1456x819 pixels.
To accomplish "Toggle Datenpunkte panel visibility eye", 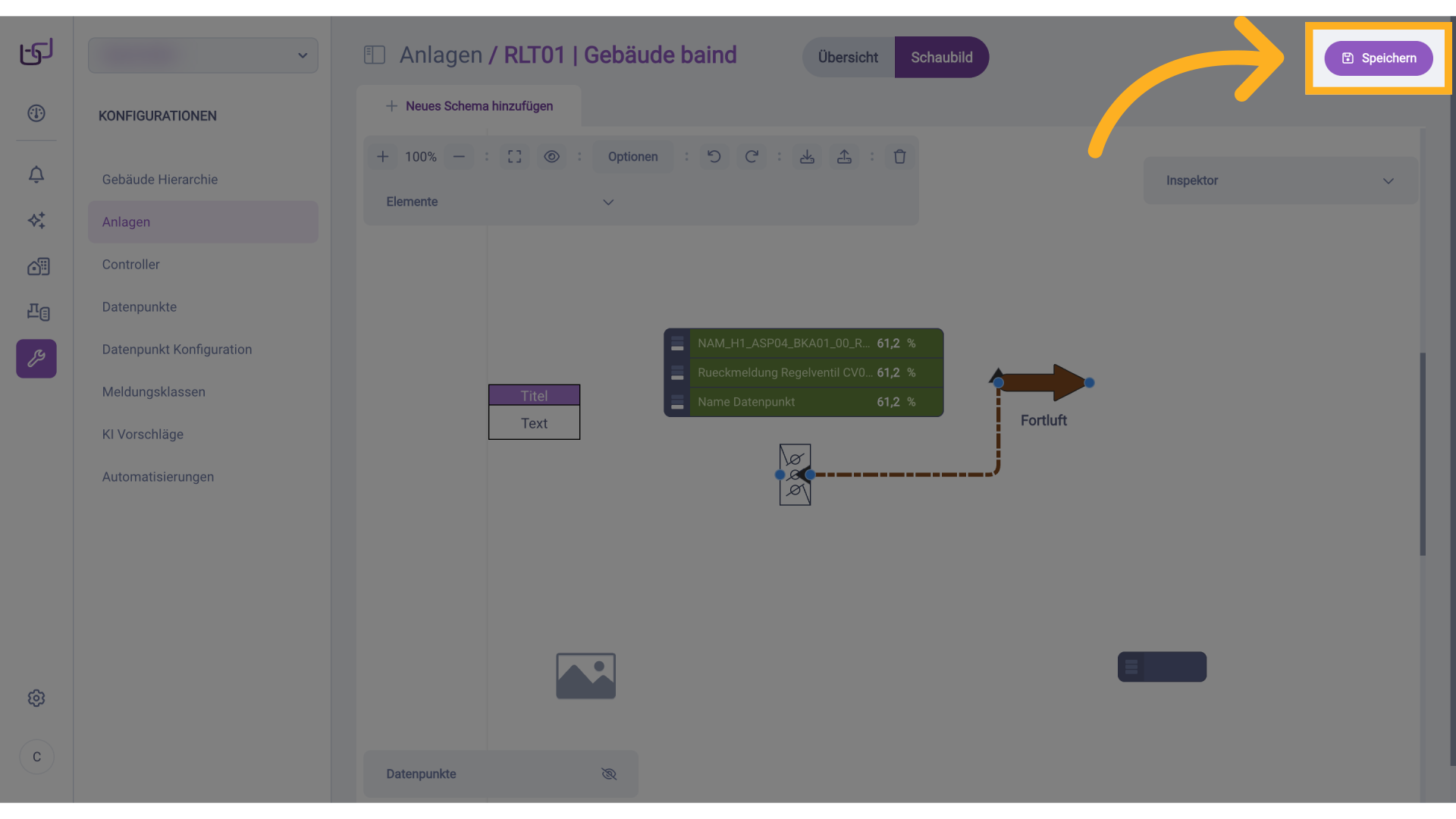I will 609,773.
